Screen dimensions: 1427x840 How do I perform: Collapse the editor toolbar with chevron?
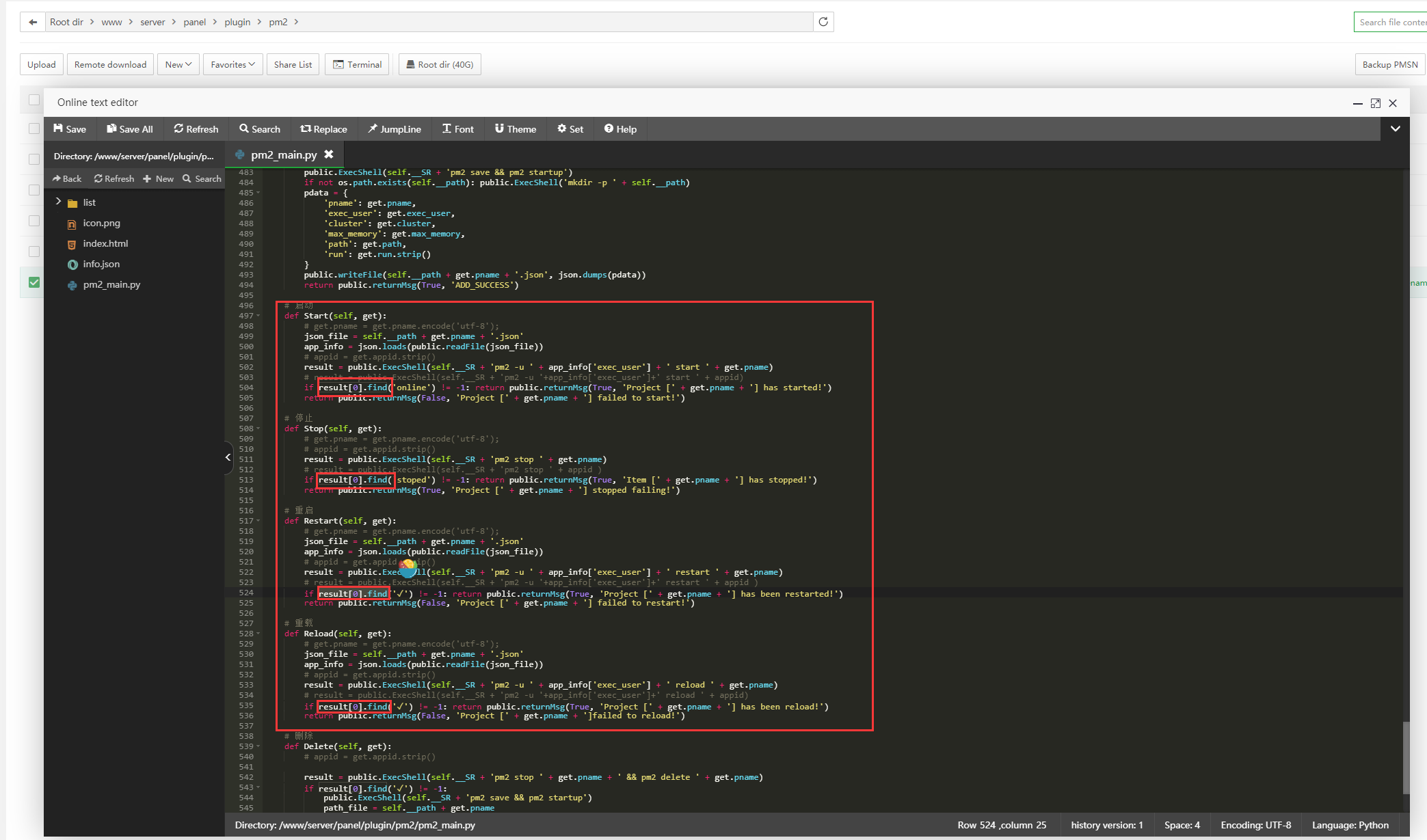click(1395, 128)
